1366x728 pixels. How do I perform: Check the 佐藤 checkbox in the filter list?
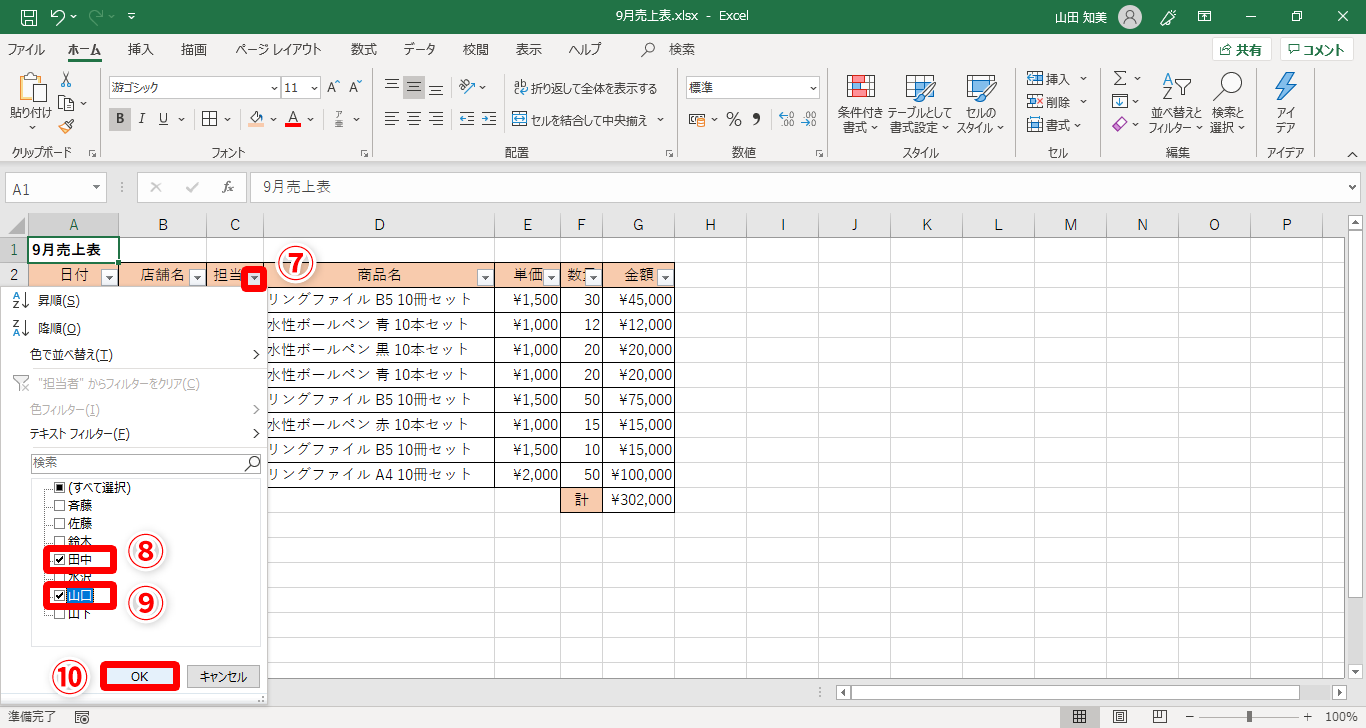tap(59, 524)
